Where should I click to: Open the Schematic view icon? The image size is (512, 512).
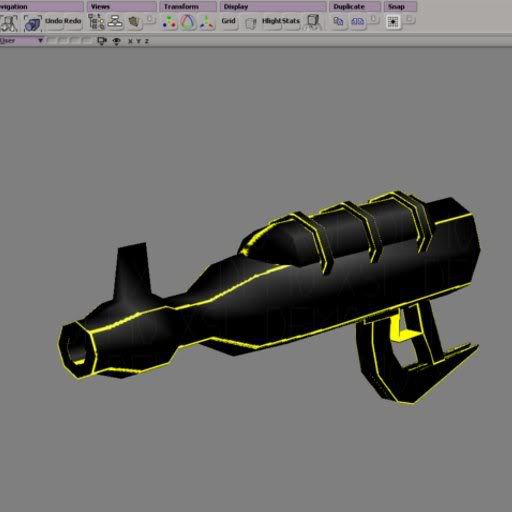[x=115, y=22]
